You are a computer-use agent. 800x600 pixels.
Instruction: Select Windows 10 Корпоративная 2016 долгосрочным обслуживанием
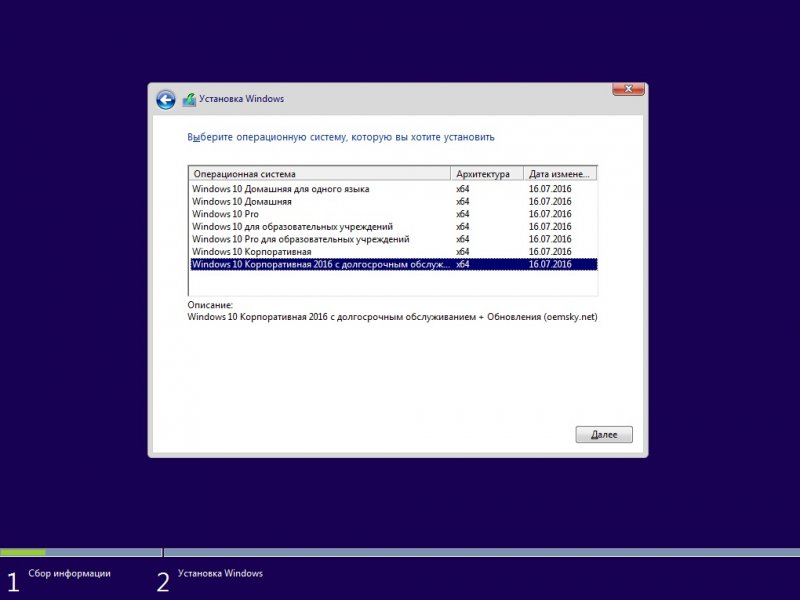point(393,264)
